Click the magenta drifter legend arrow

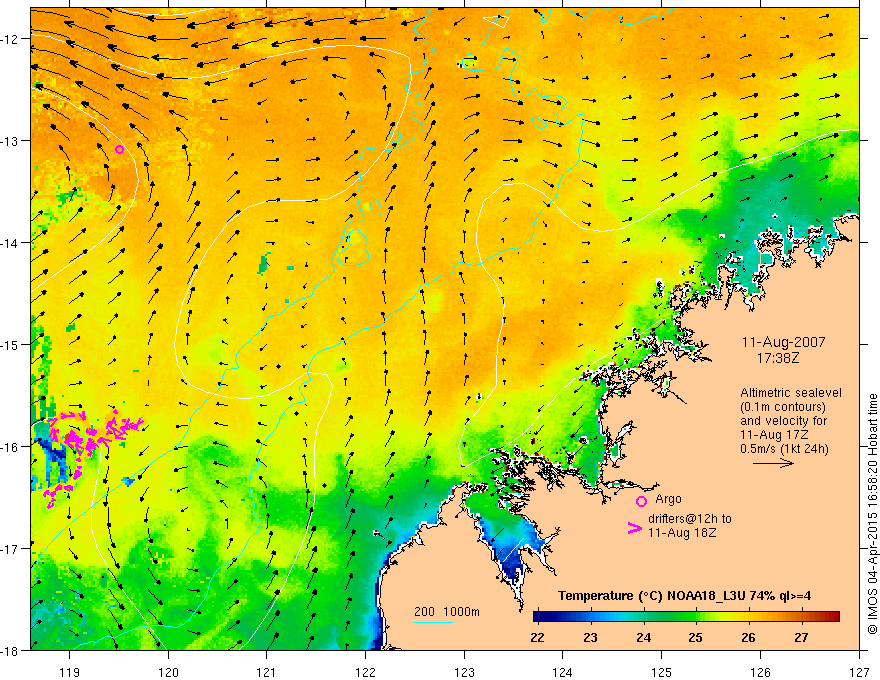[x=635, y=528]
